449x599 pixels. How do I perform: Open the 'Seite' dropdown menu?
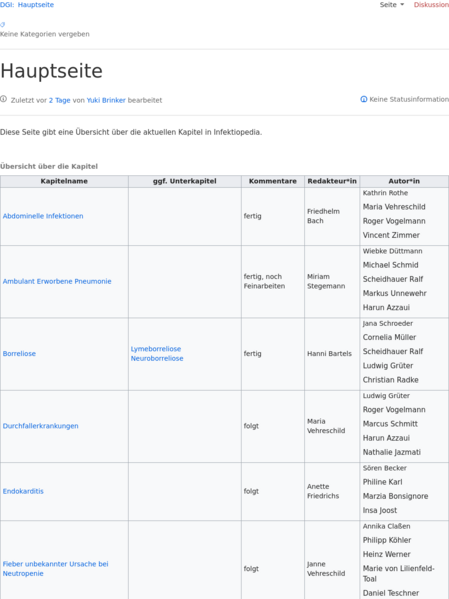coord(392,5)
